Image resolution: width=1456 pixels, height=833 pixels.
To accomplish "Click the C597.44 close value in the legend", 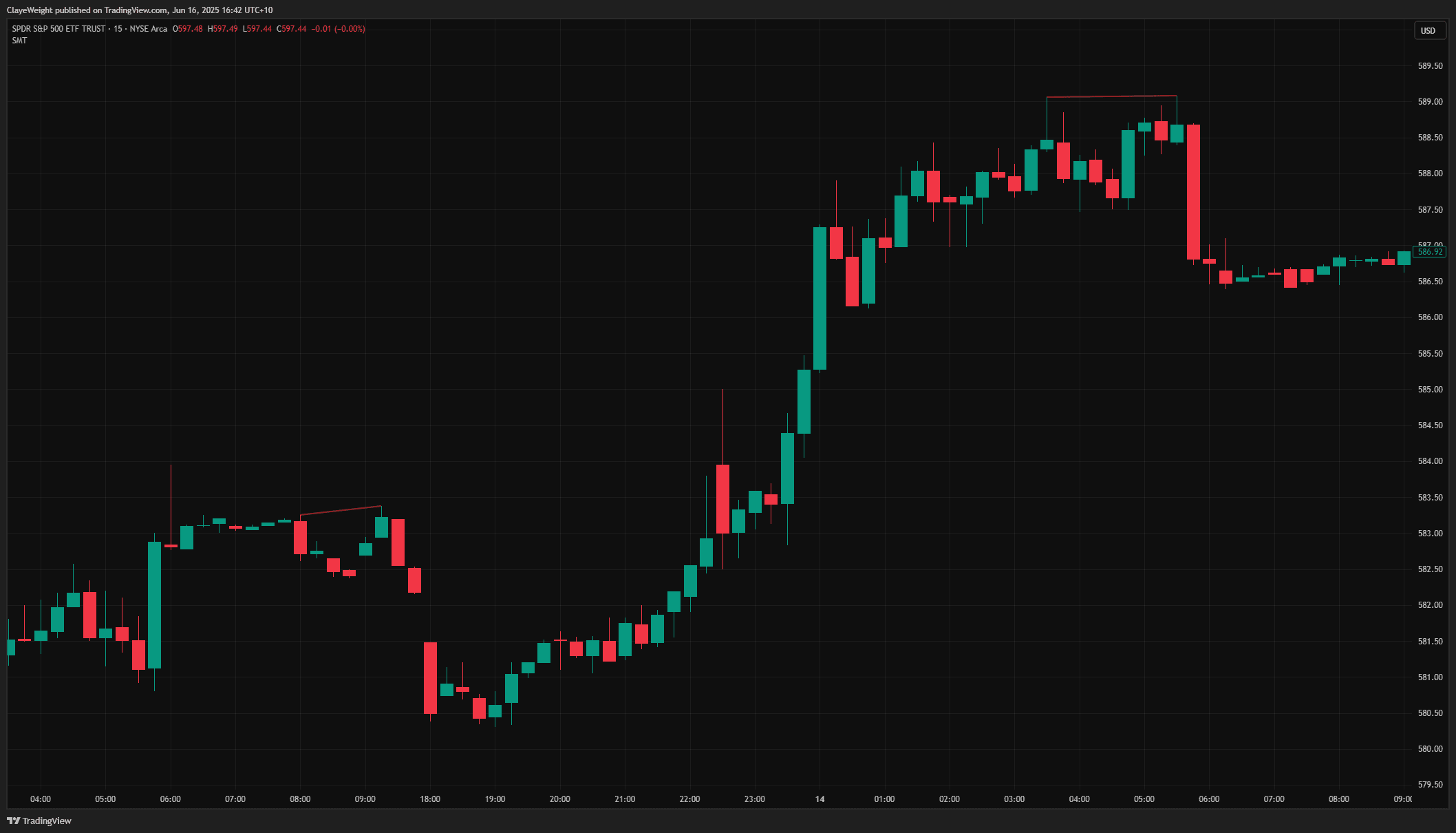I will [x=292, y=29].
